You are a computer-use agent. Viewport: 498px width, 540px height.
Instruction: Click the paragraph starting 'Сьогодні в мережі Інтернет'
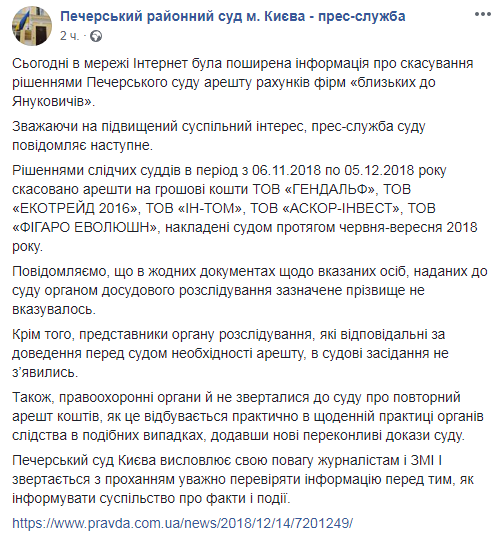point(242,82)
